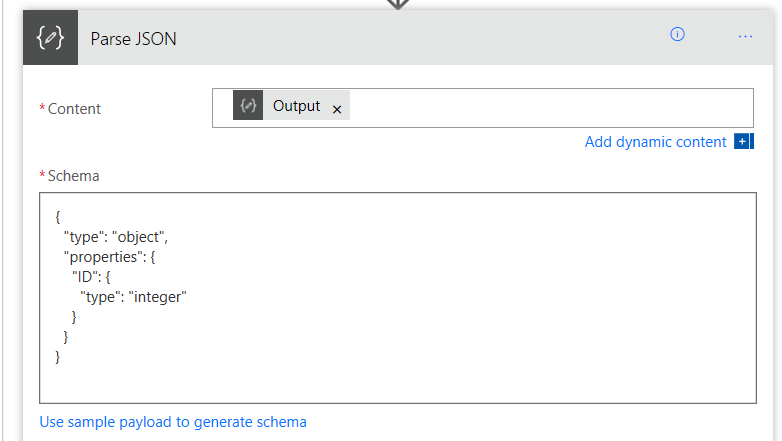
Task: Click the "integer" value in the schema
Action: point(158,297)
